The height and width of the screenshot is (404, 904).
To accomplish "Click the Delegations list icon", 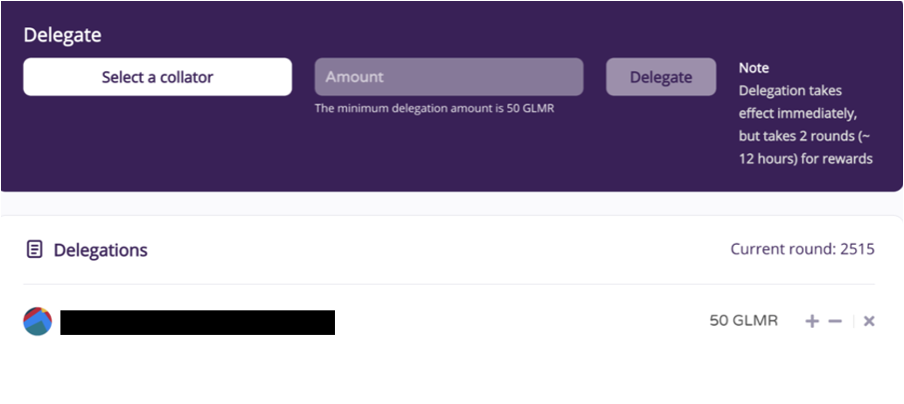I will [35, 249].
